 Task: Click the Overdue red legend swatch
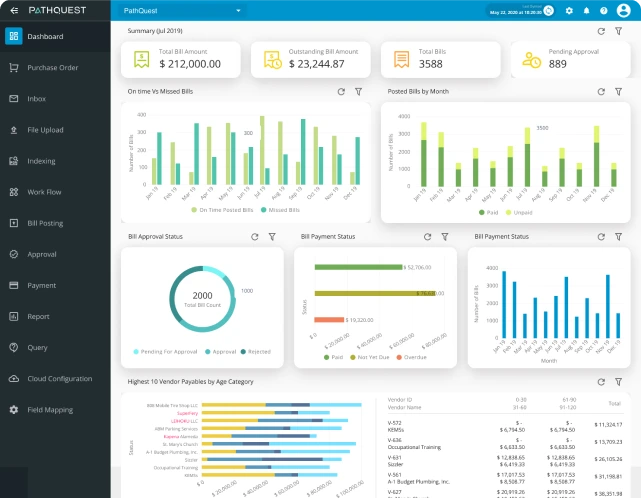(x=400, y=357)
